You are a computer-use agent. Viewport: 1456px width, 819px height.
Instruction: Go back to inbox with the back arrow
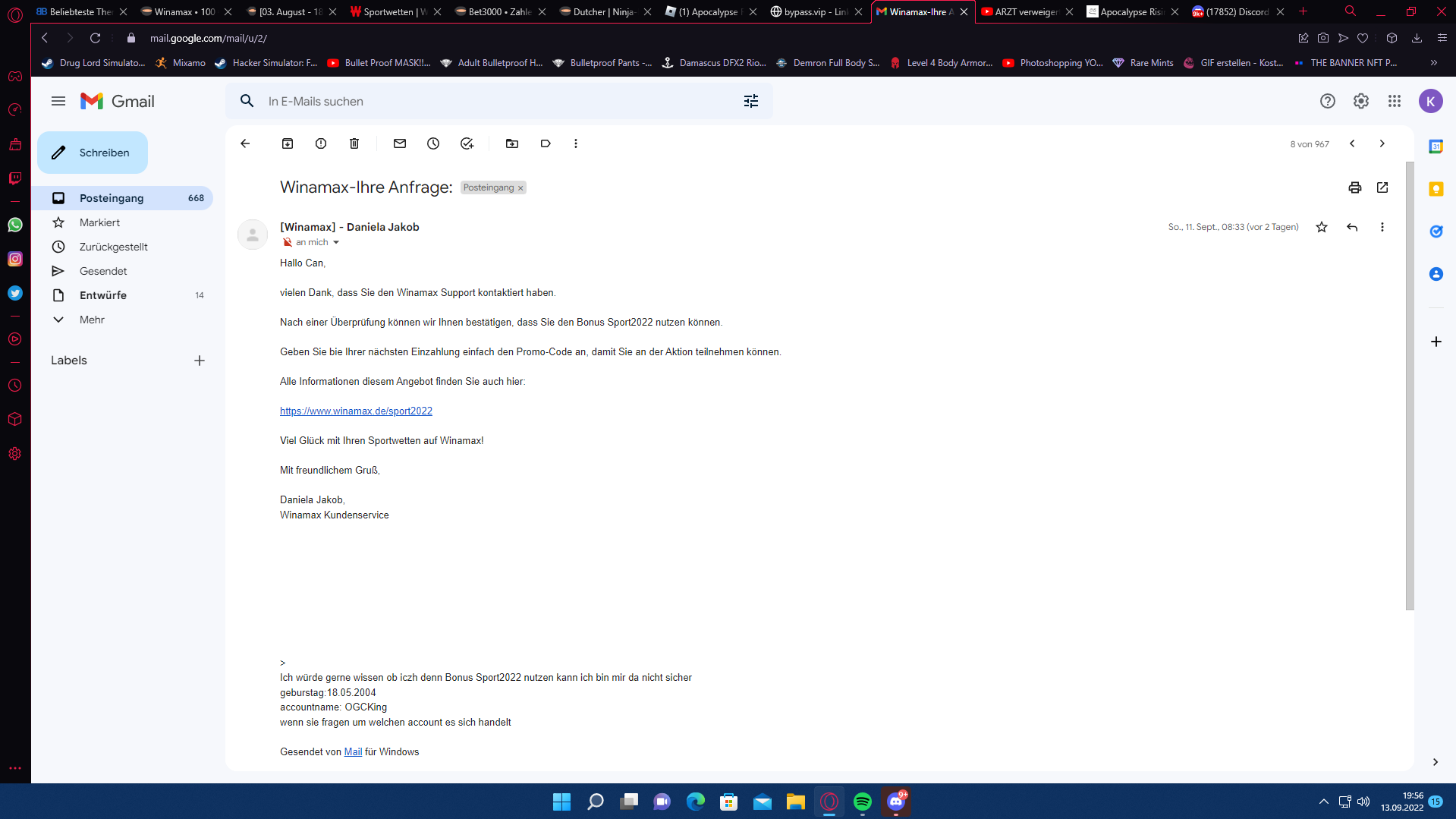245,143
